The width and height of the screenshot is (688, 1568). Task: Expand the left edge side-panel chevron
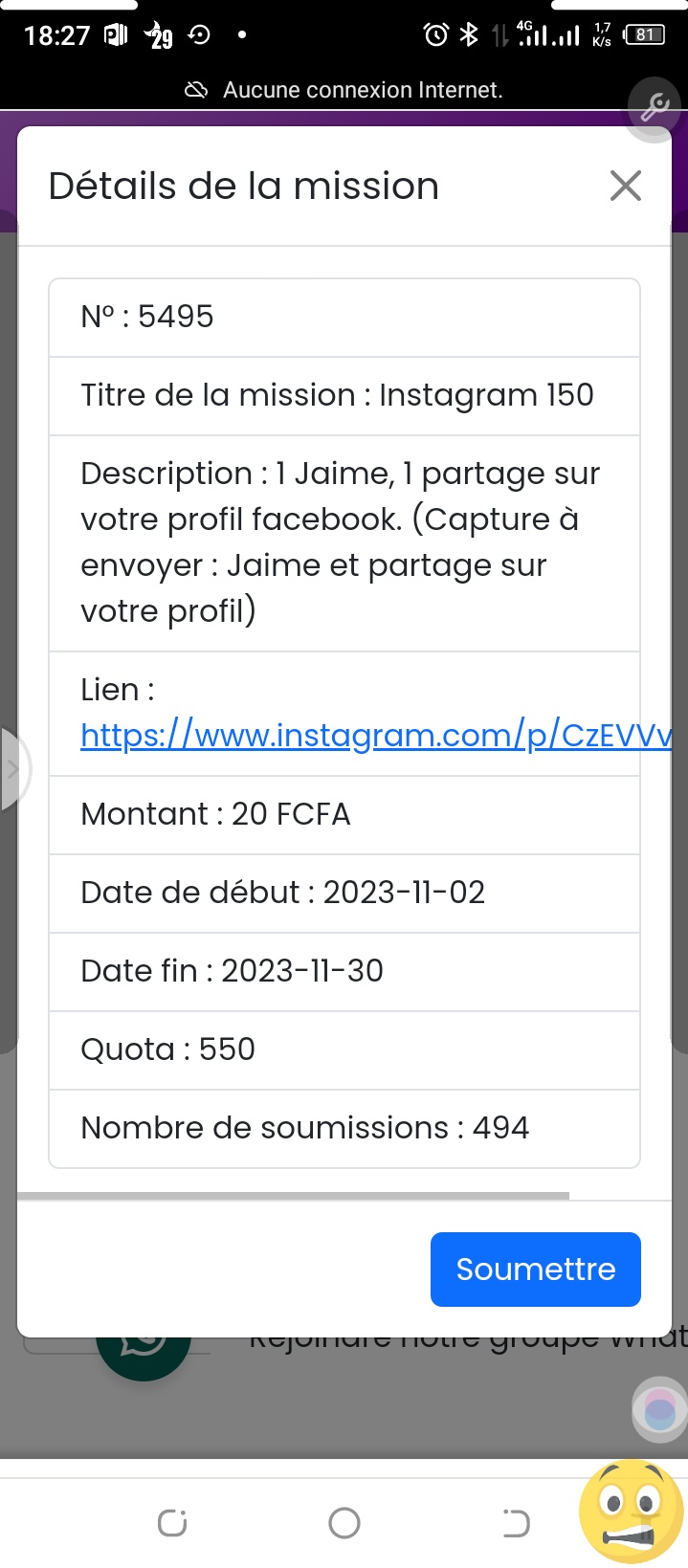[x=12, y=769]
